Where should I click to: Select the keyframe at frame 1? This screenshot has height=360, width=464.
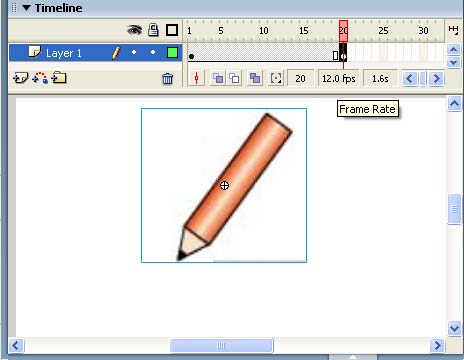[191, 56]
